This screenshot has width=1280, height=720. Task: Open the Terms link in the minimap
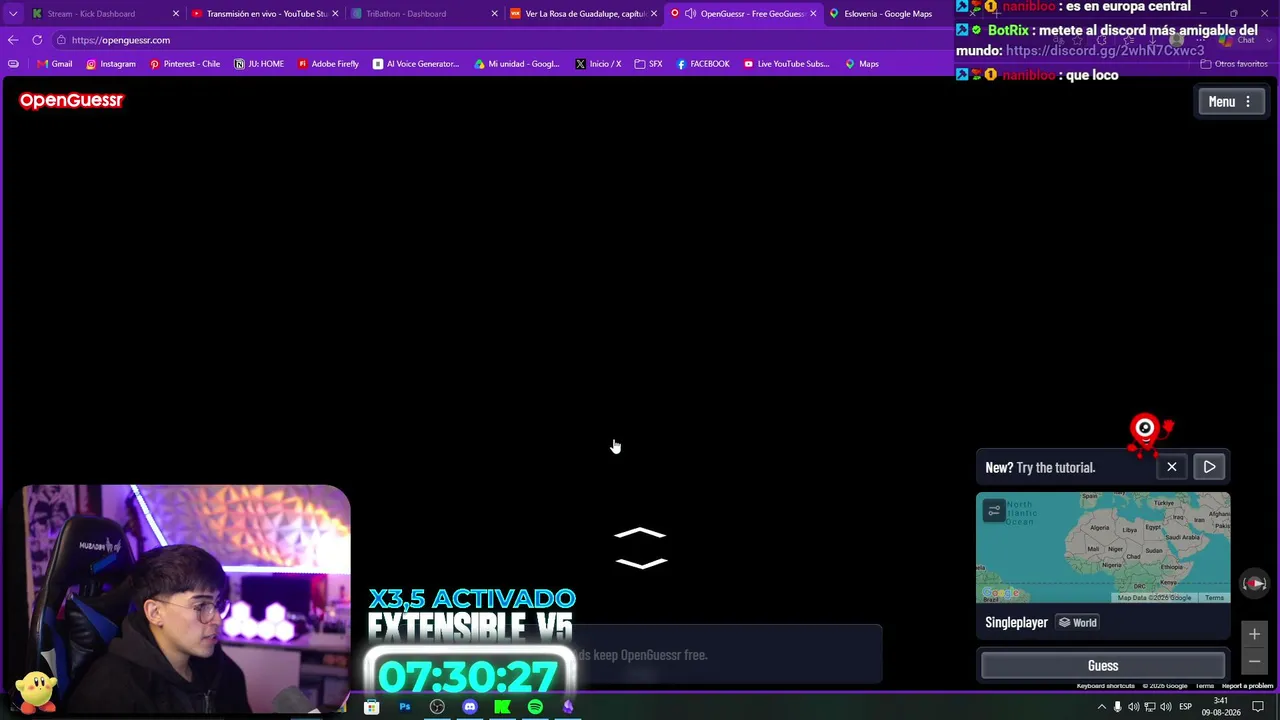[x=1214, y=598]
